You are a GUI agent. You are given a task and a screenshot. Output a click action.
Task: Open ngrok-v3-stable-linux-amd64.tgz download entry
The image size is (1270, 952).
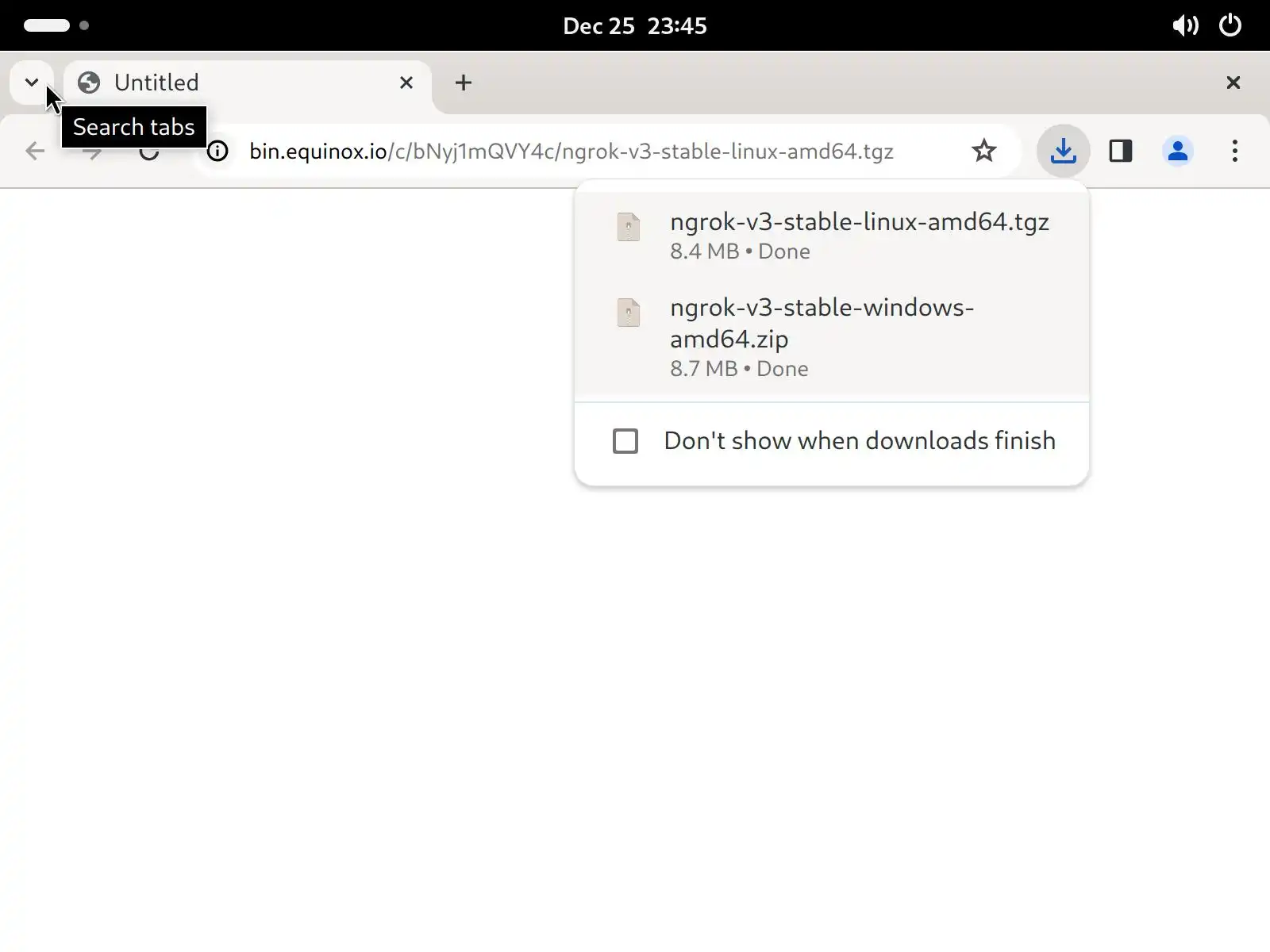(x=832, y=236)
